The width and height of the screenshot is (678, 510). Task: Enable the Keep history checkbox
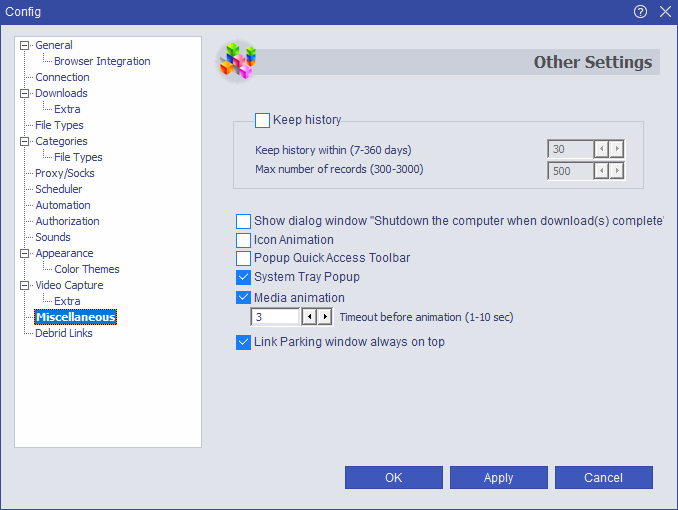[x=262, y=120]
